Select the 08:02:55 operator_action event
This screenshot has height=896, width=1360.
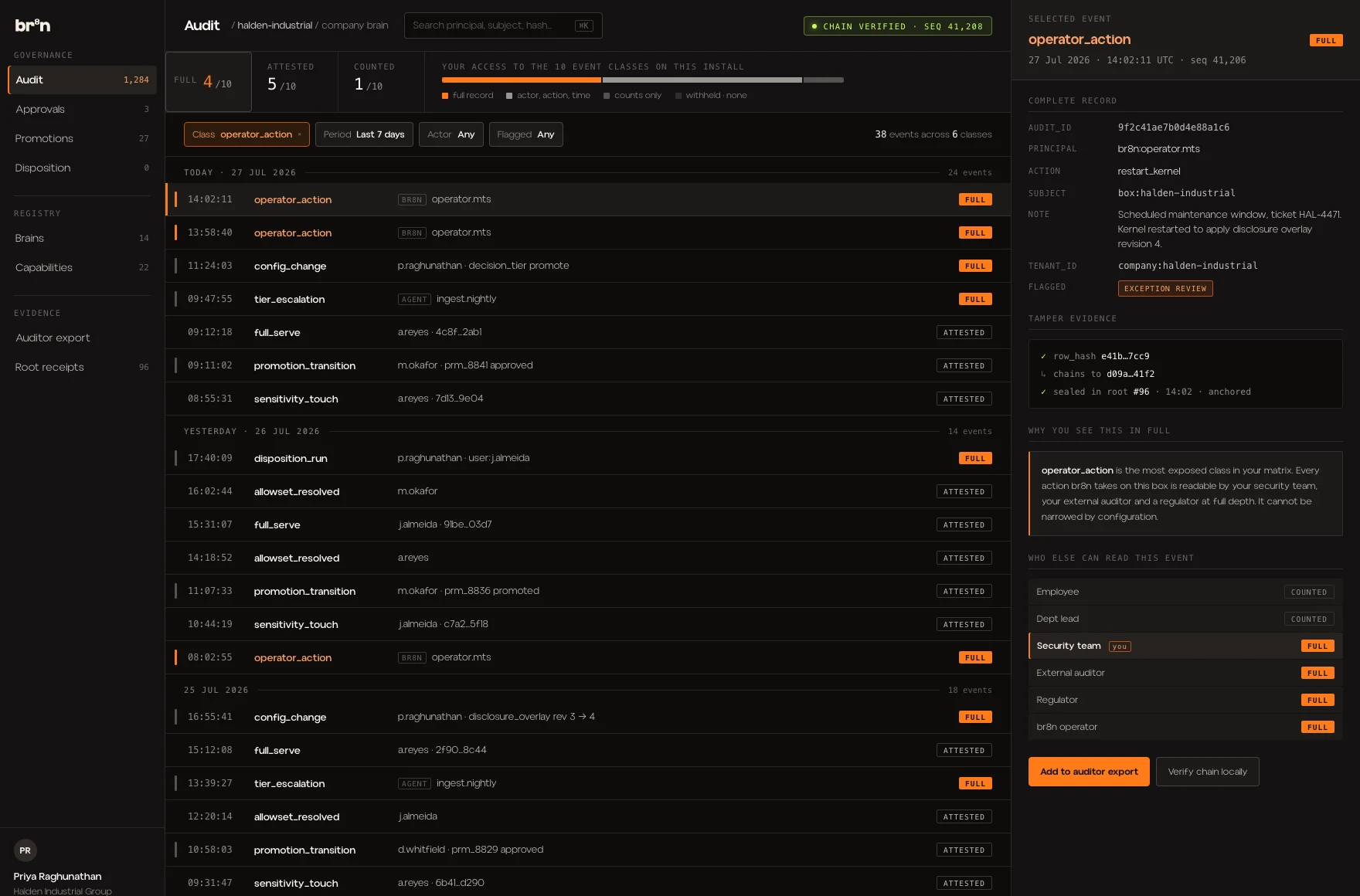(588, 657)
